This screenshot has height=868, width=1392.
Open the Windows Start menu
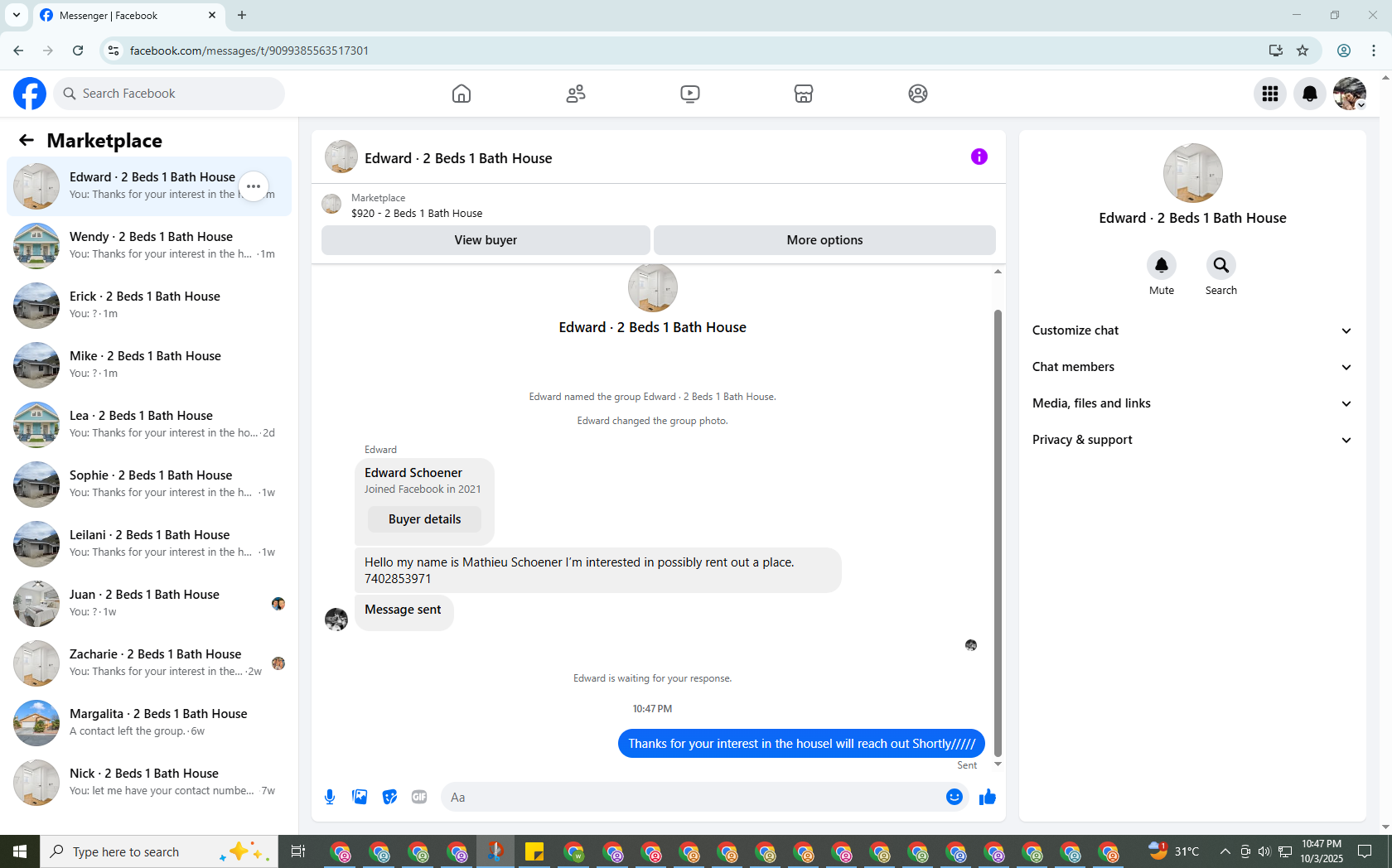tap(20, 851)
